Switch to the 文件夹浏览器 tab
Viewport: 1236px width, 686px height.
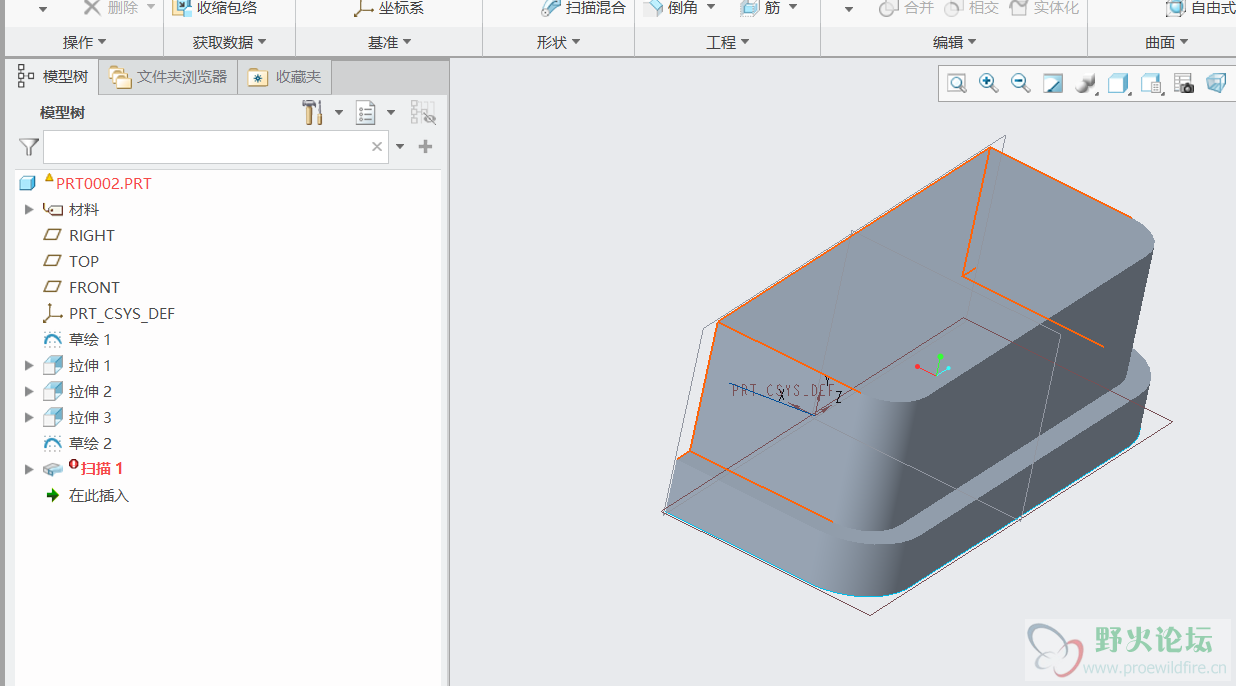pos(169,77)
